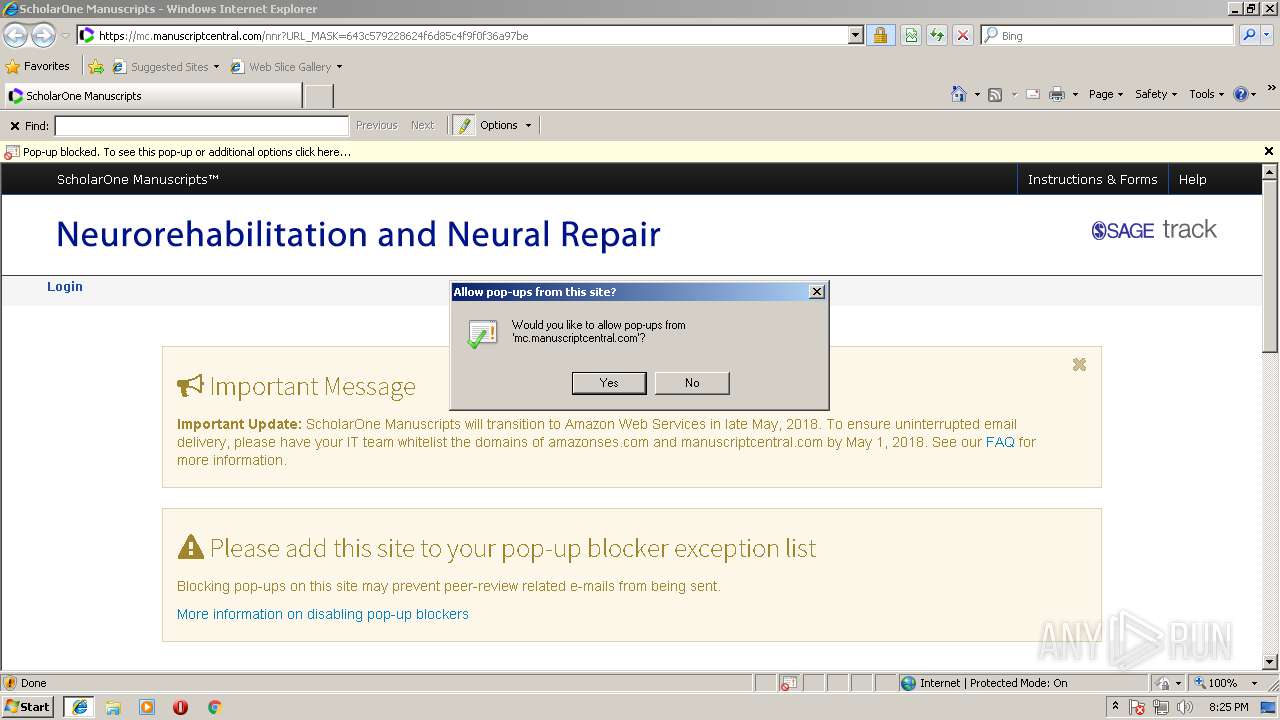Close the pop-up blocked information bar
Screen dimensions: 1280x720
tap(1269, 152)
